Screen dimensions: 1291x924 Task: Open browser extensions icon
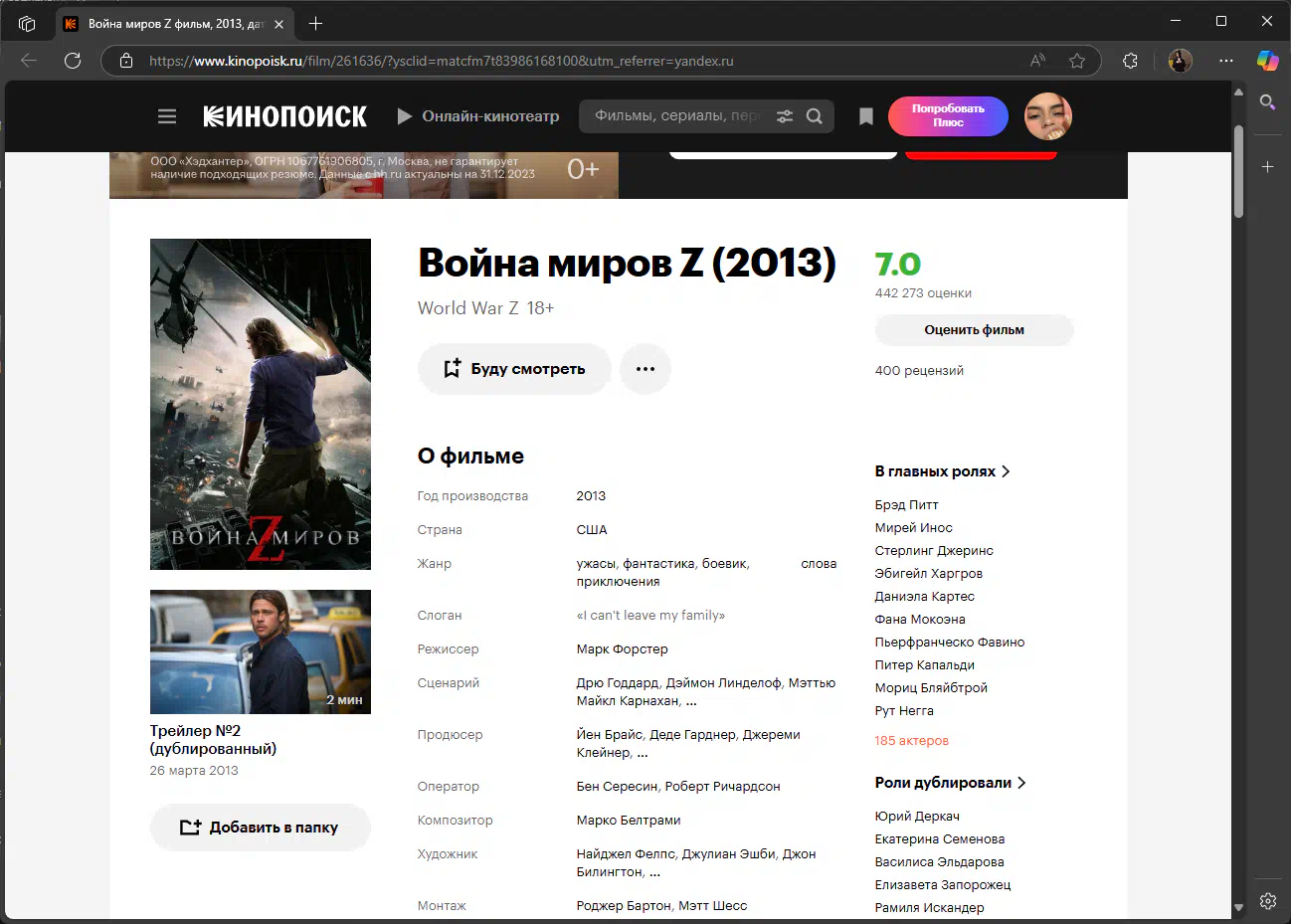tap(1131, 61)
